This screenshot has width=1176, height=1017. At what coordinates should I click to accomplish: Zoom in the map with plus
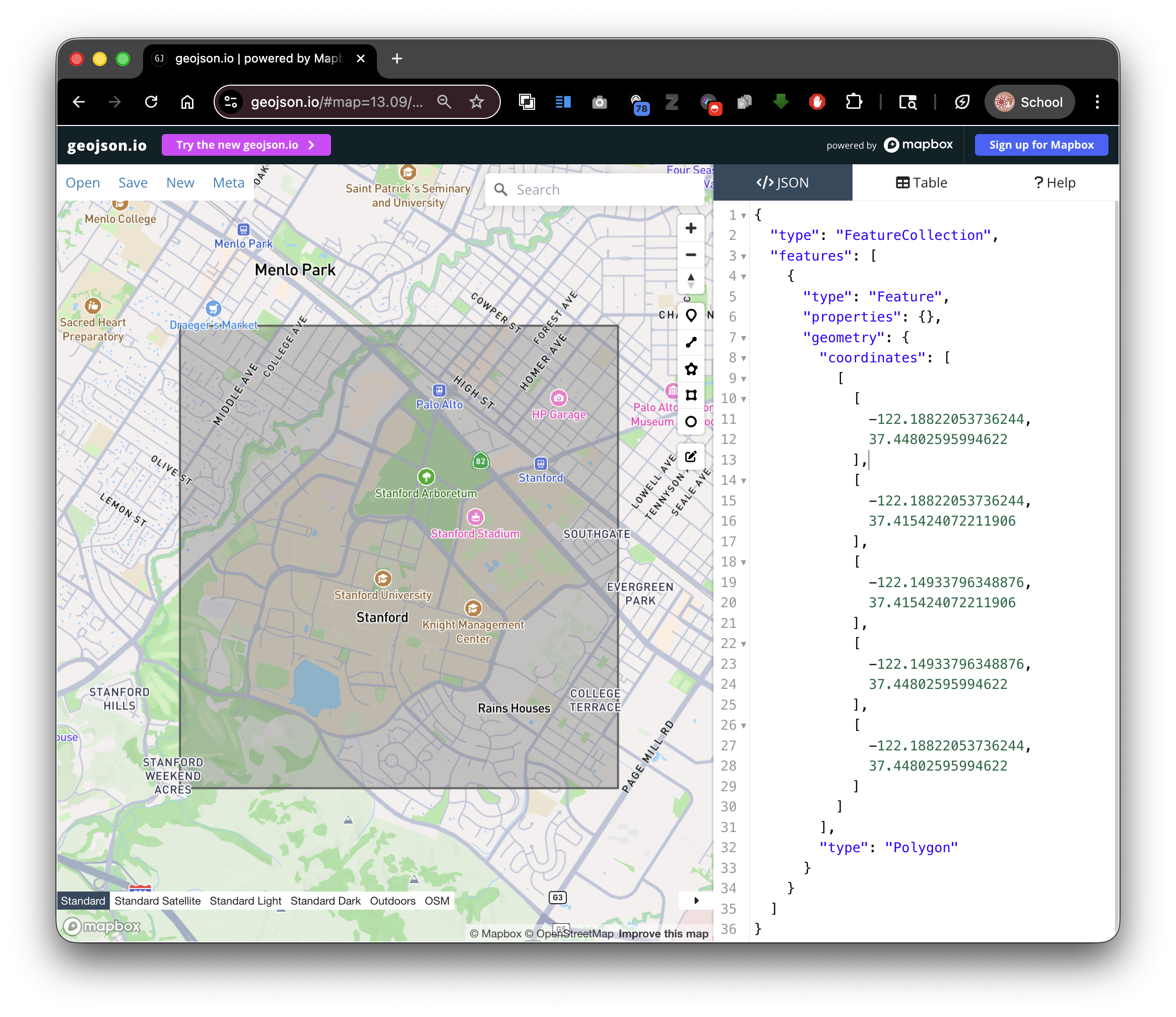691,228
